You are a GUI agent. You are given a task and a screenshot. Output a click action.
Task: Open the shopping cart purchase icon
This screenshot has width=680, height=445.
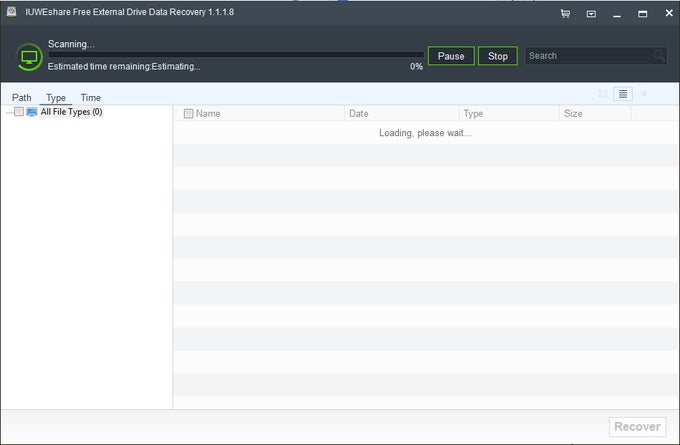[565, 14]
